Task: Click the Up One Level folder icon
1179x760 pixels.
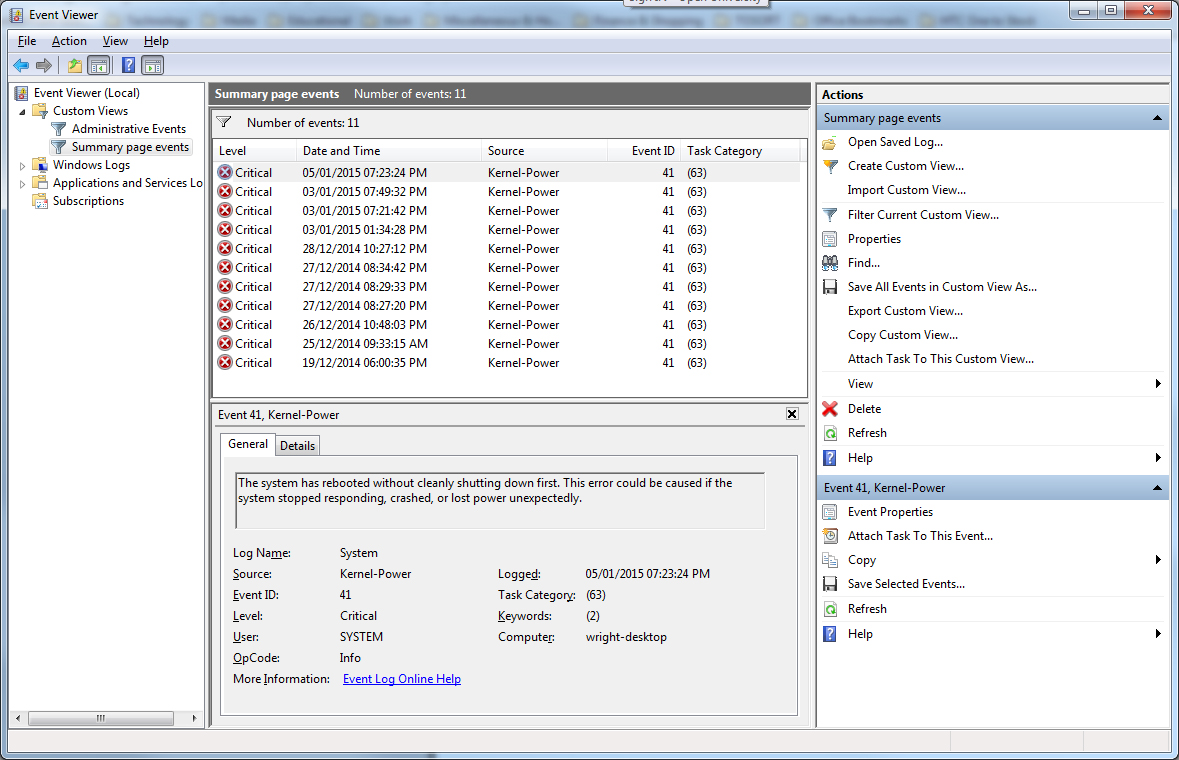Action: click(x=74, y=66)
